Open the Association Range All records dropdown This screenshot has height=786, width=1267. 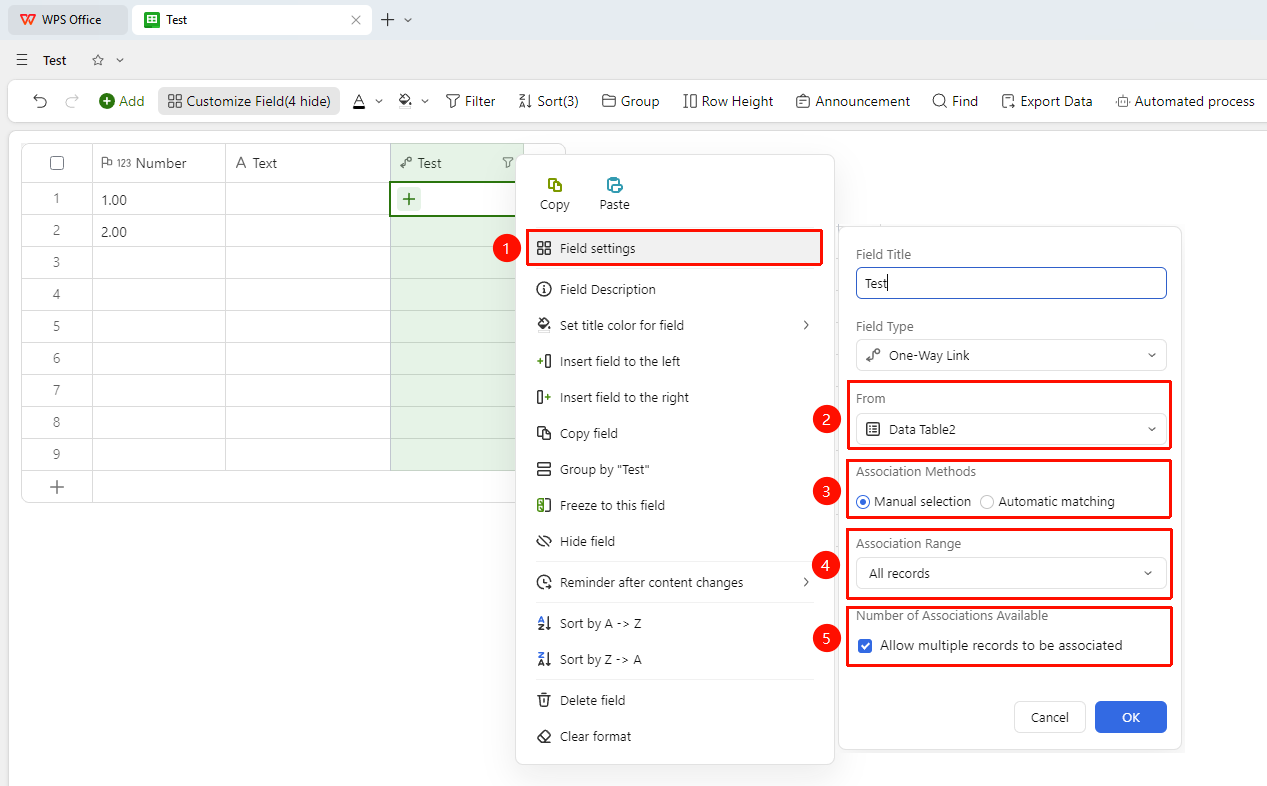click(1011, 573)
